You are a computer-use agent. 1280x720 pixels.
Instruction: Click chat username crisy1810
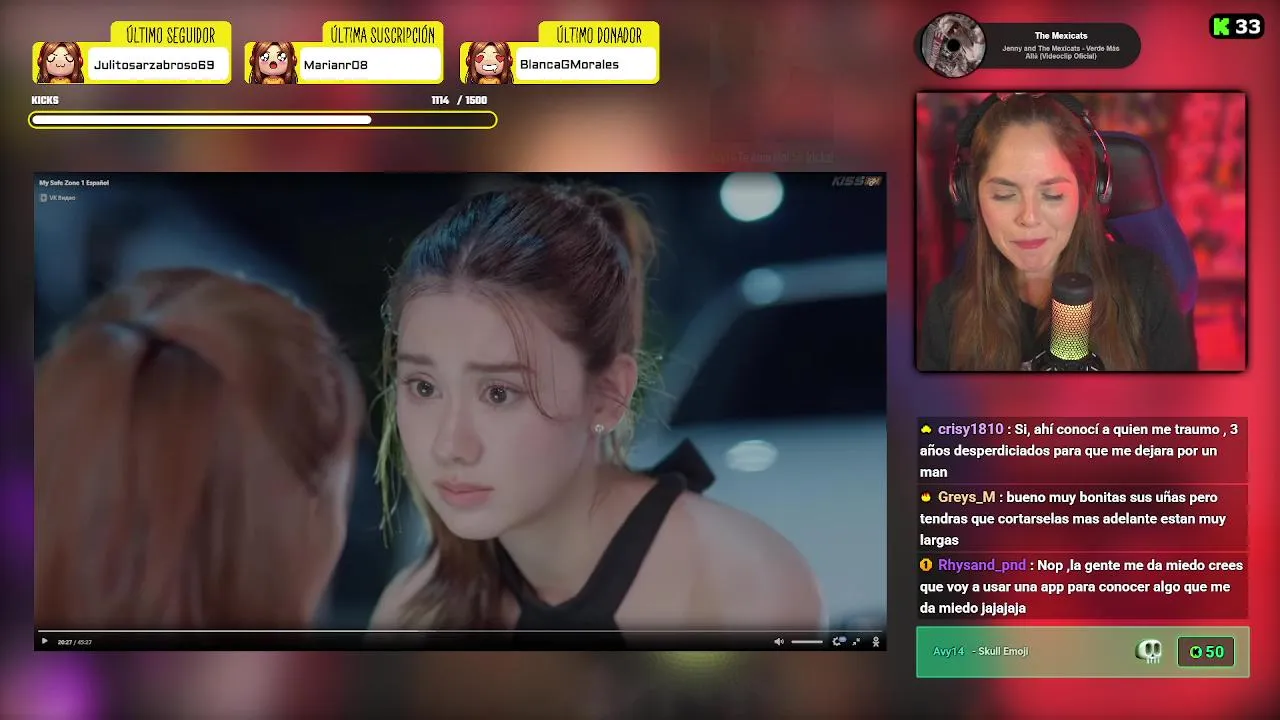[x=970, y=429]
